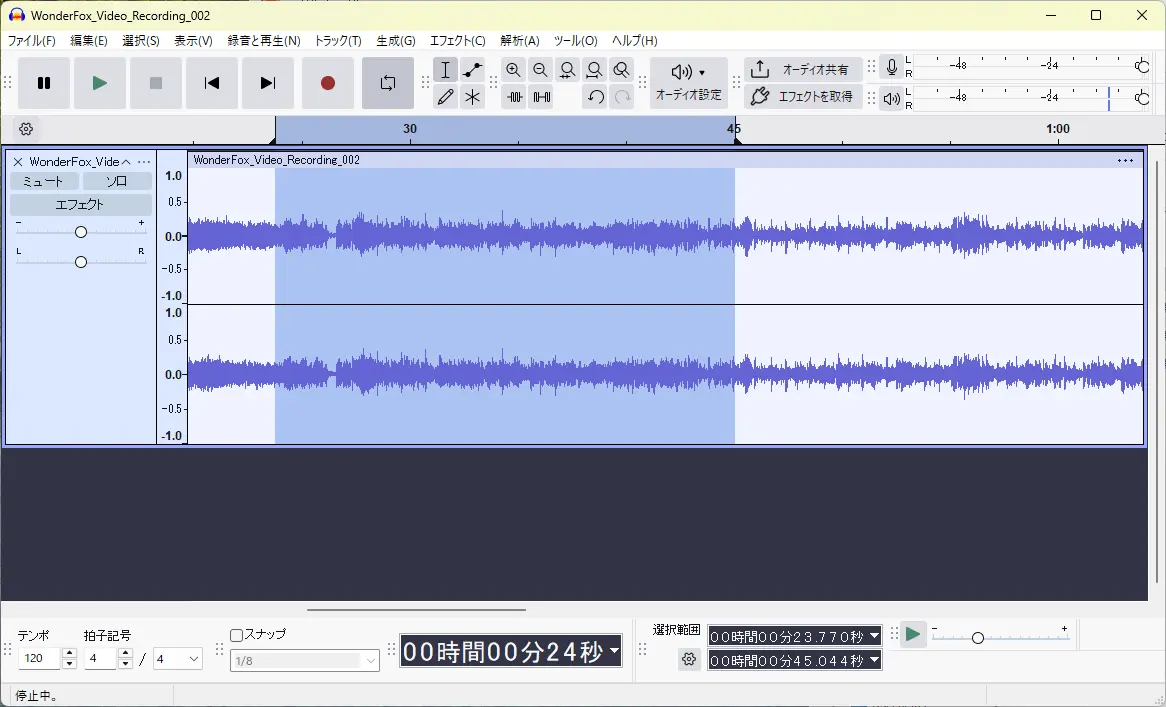Click the テンポ value field 120
The image size is (1166, 707).
(40, 658)
